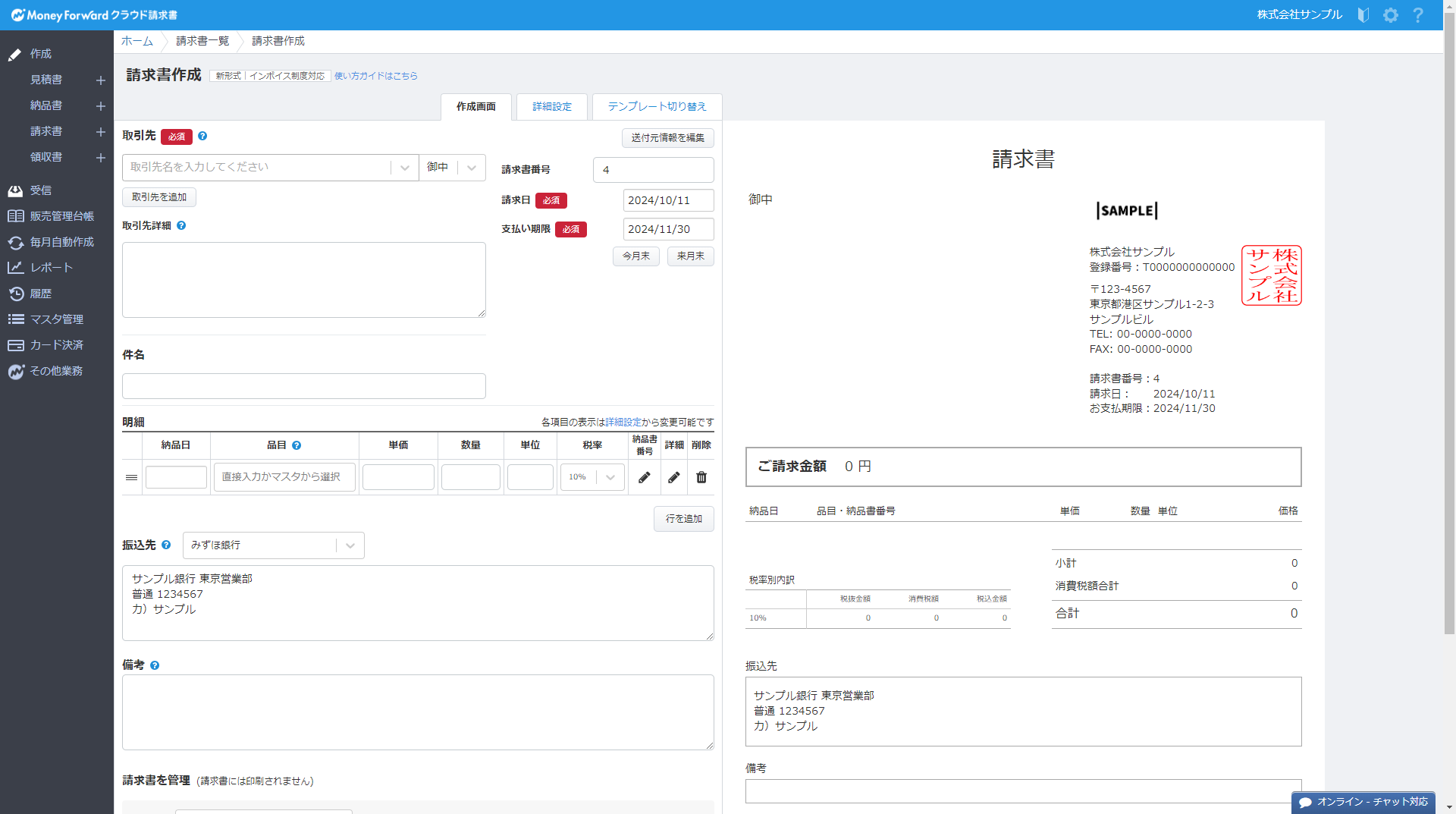Click help icon beside 振込先 label
Viewport: 1456px width, 814px height.
tap(166, 545)
